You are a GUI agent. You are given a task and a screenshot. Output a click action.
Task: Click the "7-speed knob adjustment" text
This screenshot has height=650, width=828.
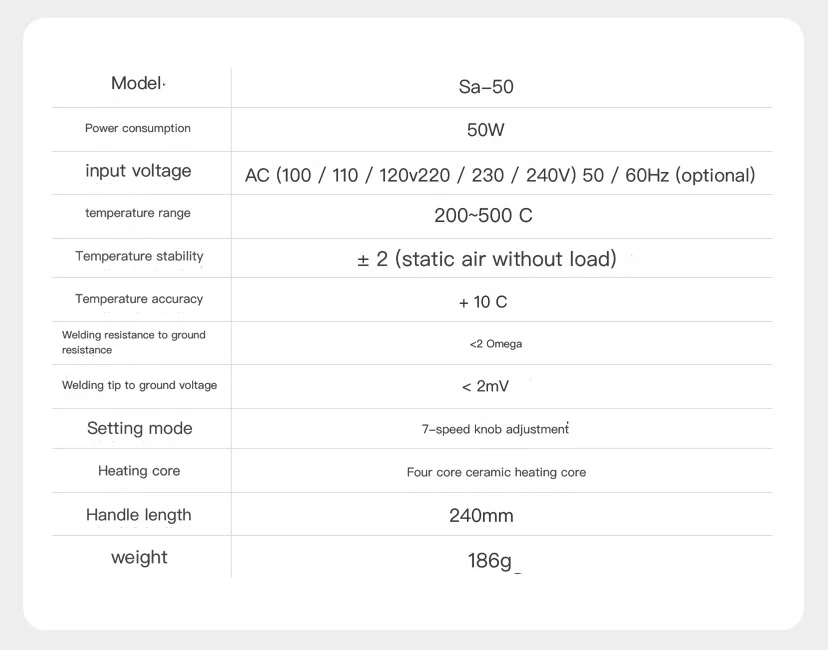coord(495,429)
